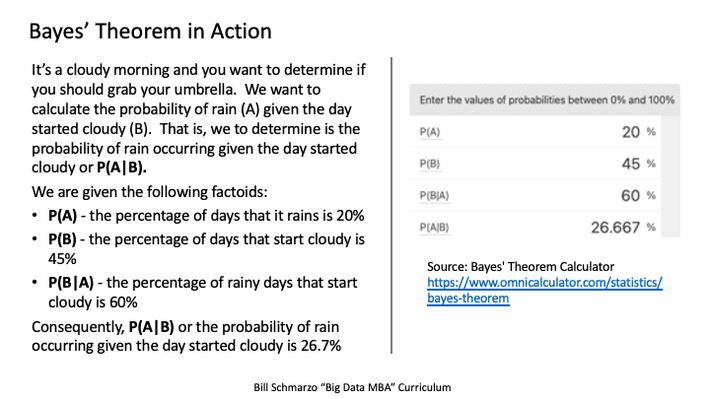This screenshot has height=399, width=710.
Task: Click the P(A|B) result field showing 26.667
Action: point(615,227)
